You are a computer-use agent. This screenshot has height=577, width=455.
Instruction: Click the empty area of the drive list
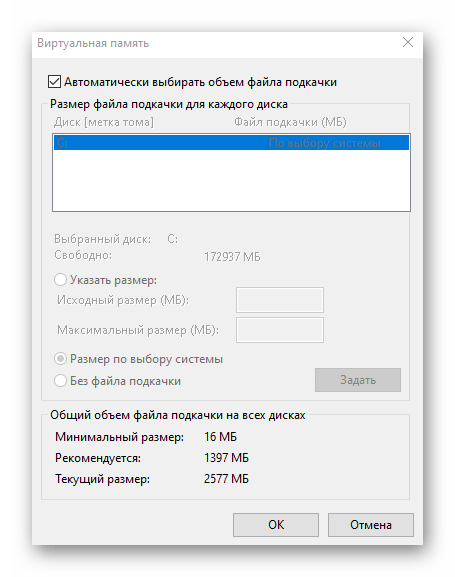[x=231, y=180]
